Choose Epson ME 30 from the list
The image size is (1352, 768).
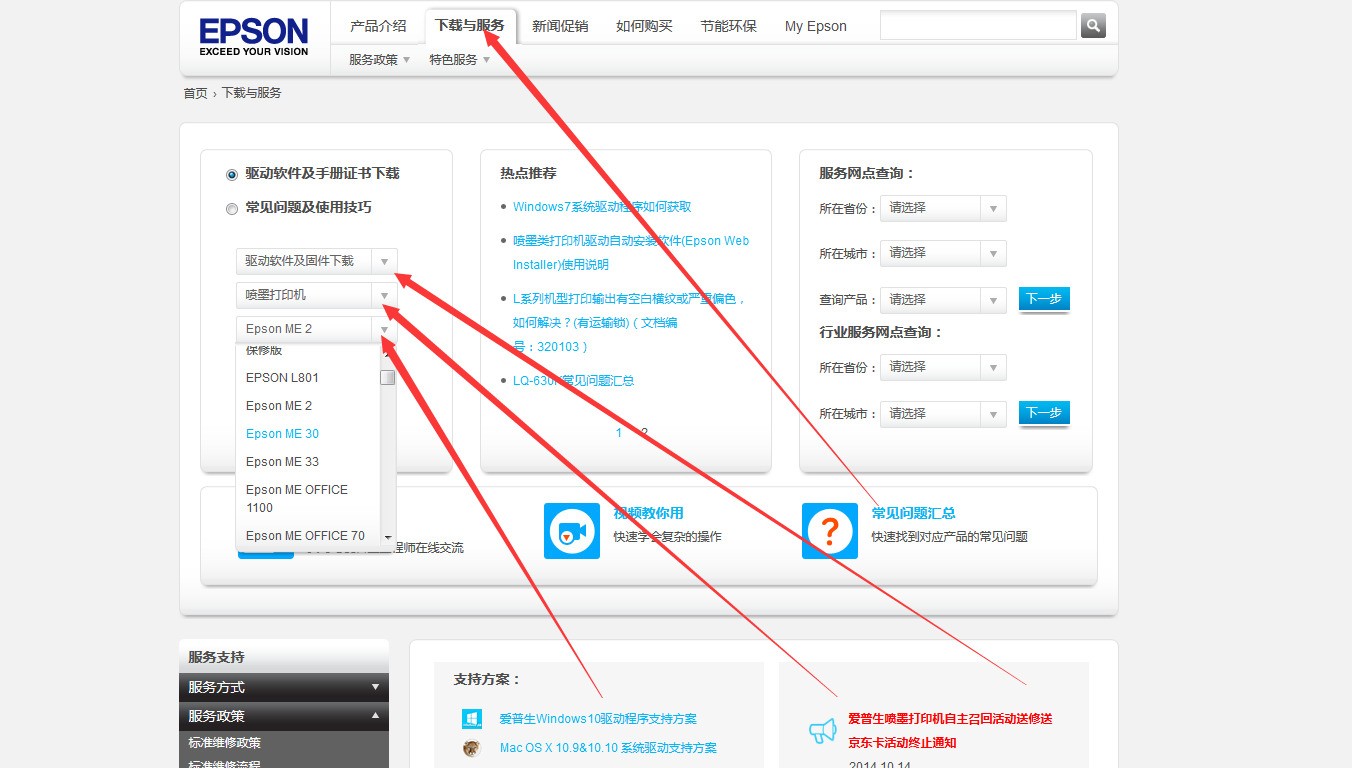[282, 434]
